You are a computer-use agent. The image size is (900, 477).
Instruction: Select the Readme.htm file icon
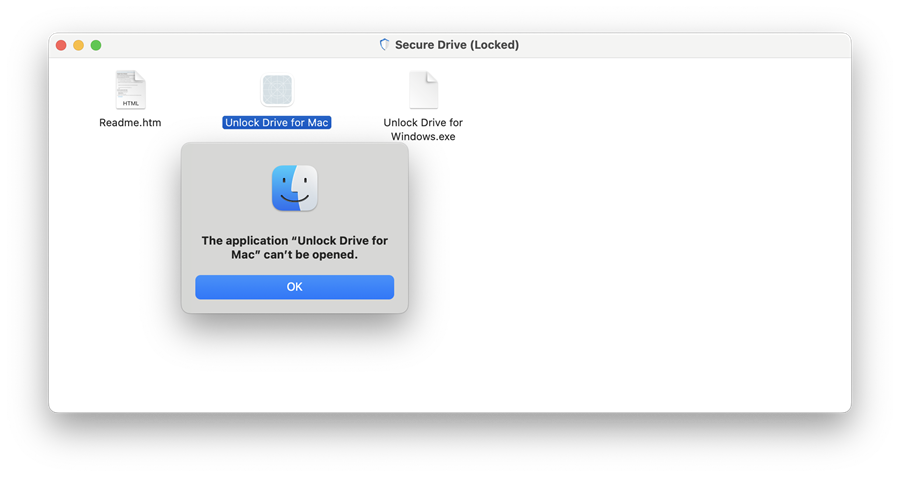130,90
